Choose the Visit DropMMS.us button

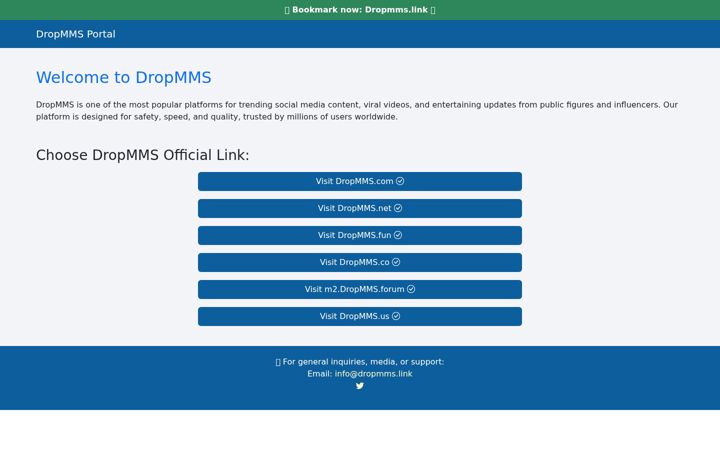360,316
